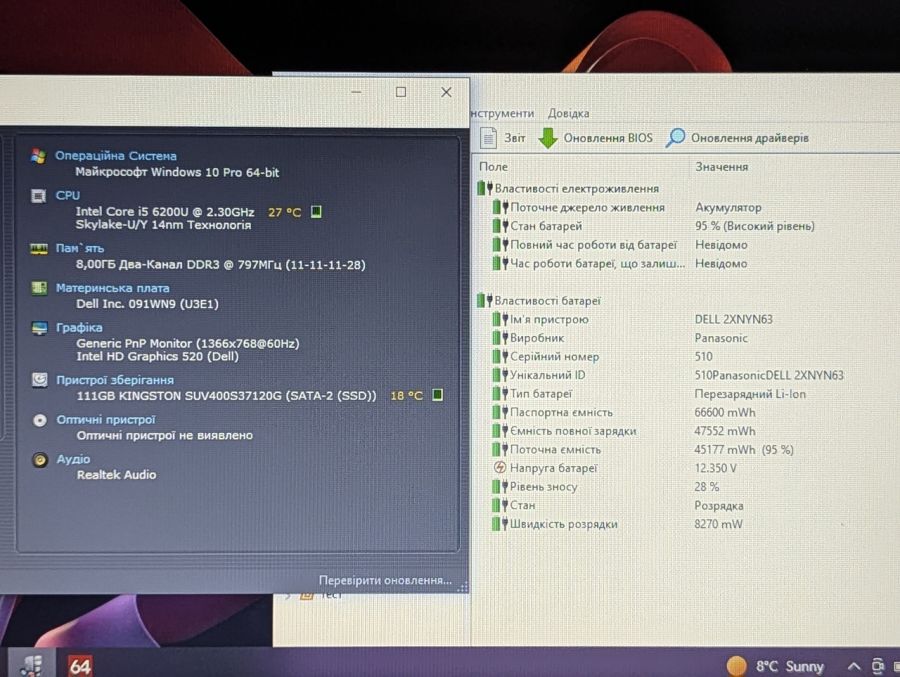Show hidden tray icons with the chevron
900x677 pixels.
point(854,666)
